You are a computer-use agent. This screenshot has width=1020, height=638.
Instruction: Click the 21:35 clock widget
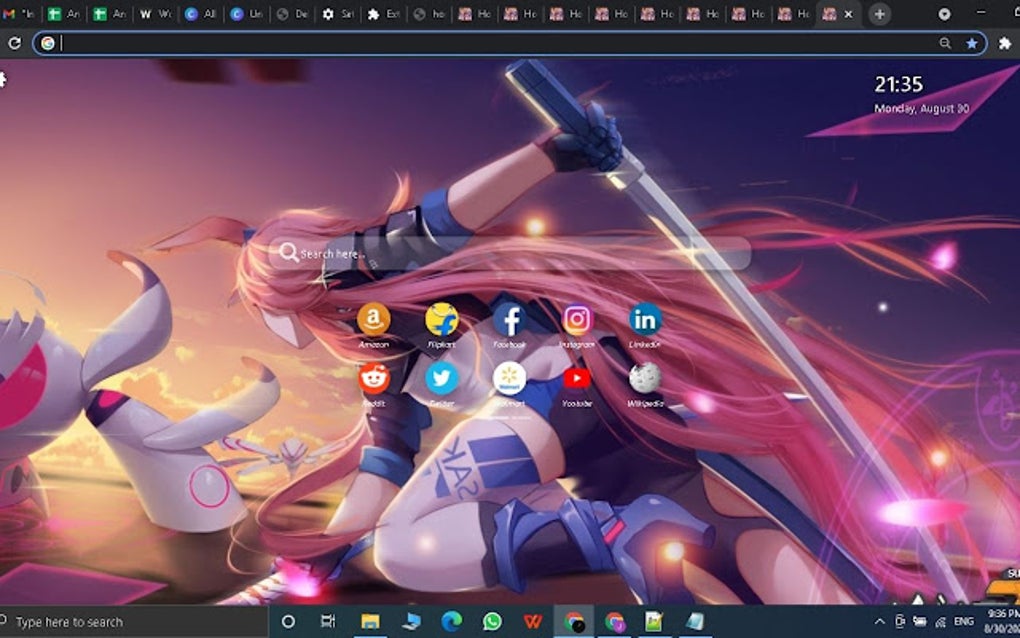click(898, 85)
